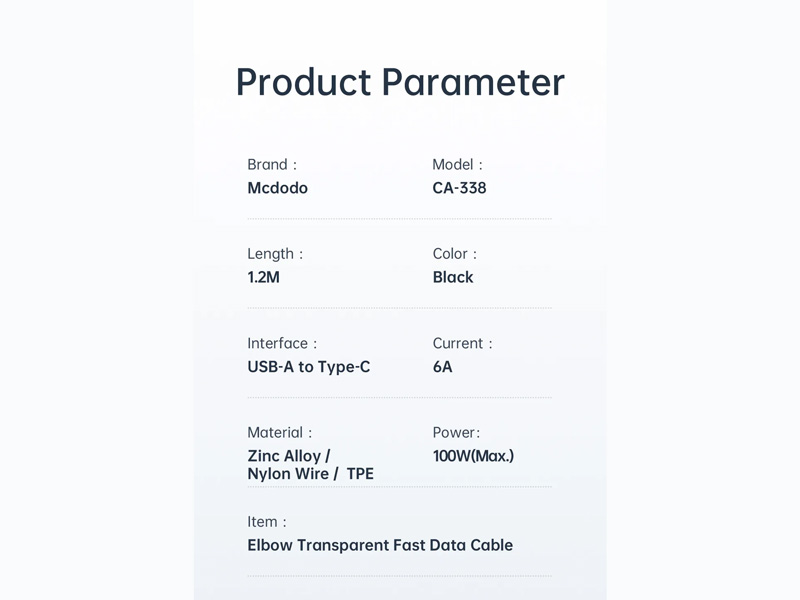This screenshot has height=600, width=800.
Task: Click the Product Parameter heading
Action: tap(400, 82)
